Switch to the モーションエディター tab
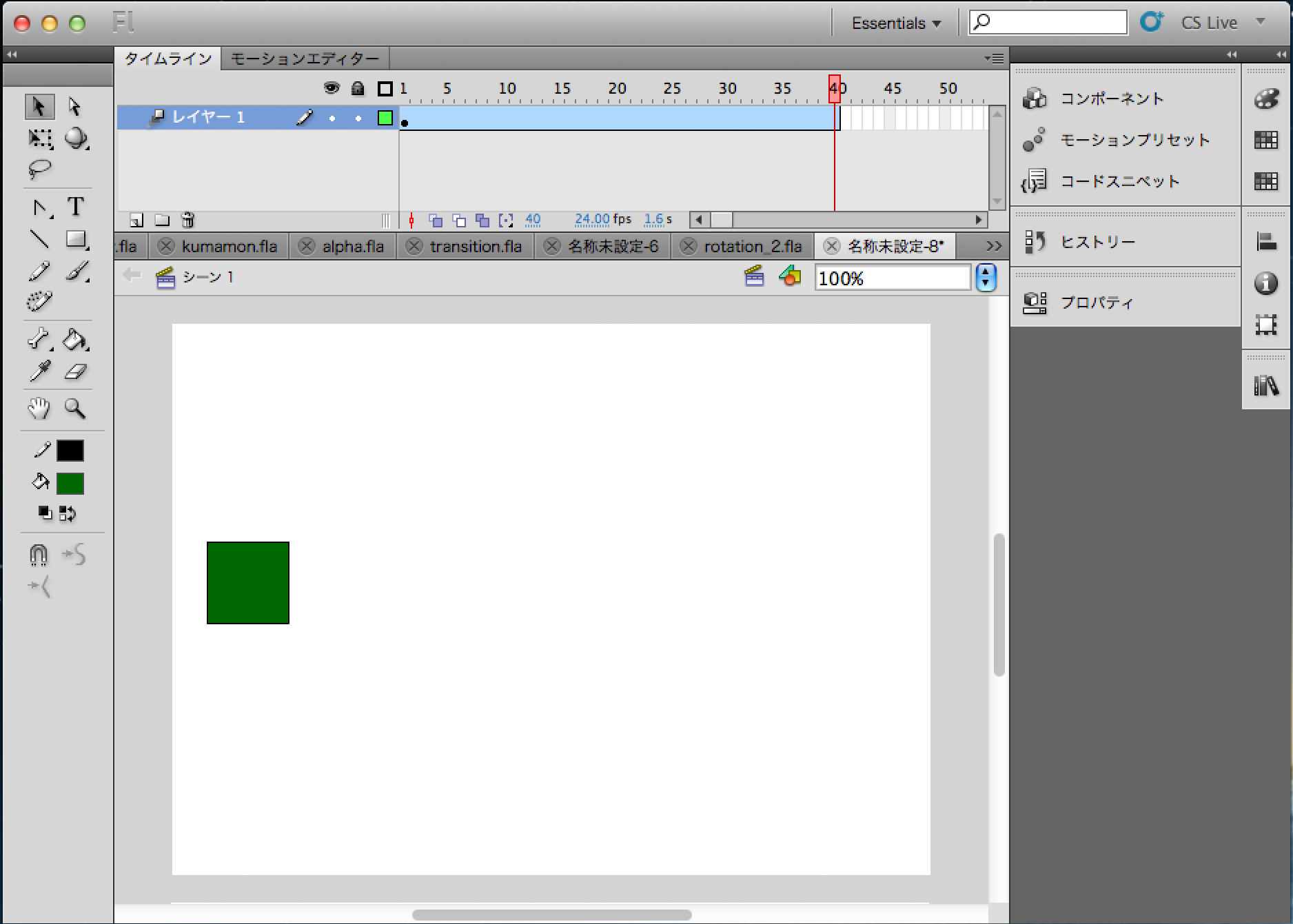This screenshot has height=924, width=1293. 305,59
